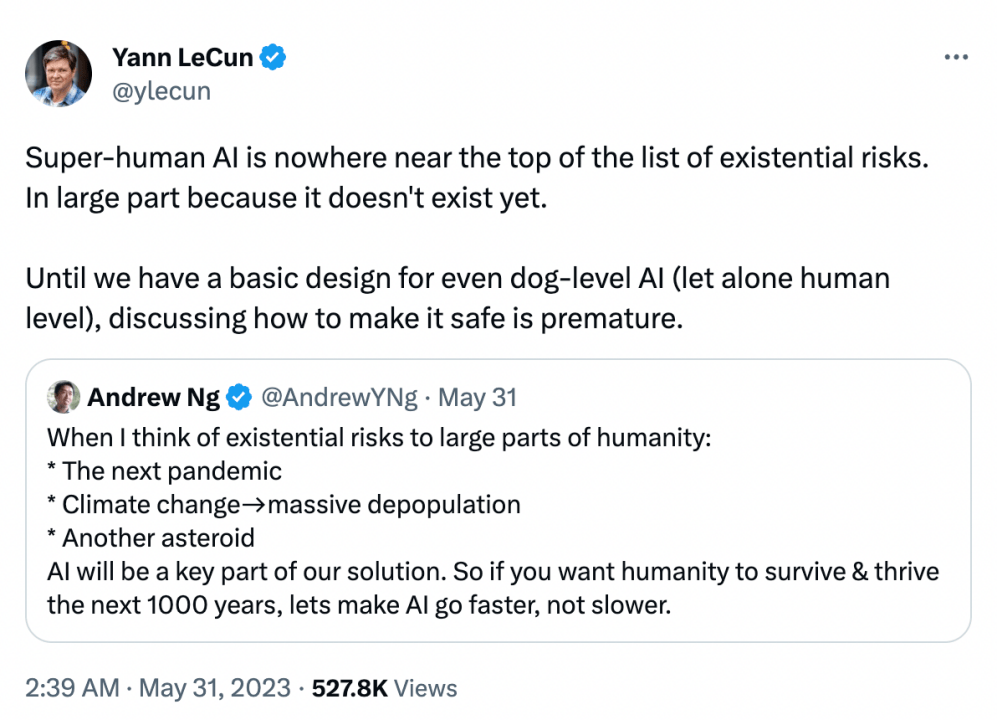Click the Andrew Ng name in quoted tweet
Image resolution: width=997 pixels, height=720 pixels.
[154, 398]
